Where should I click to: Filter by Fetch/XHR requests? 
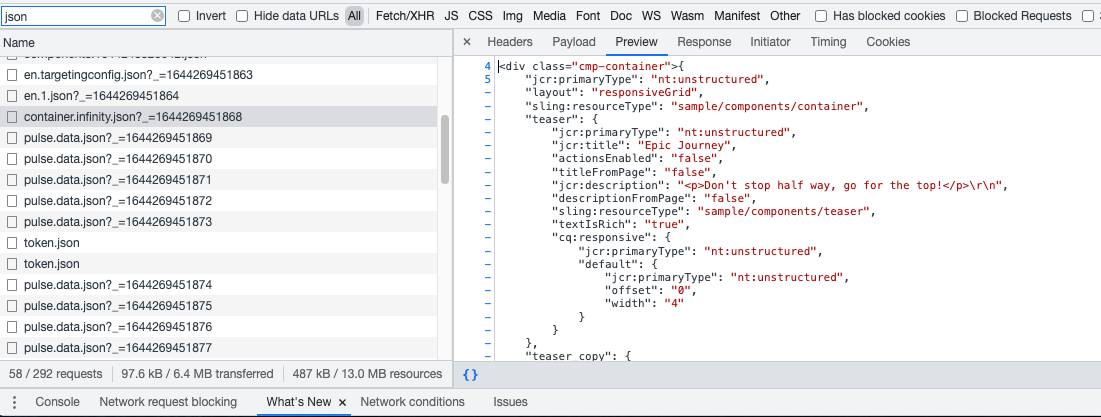coord(403,15)
